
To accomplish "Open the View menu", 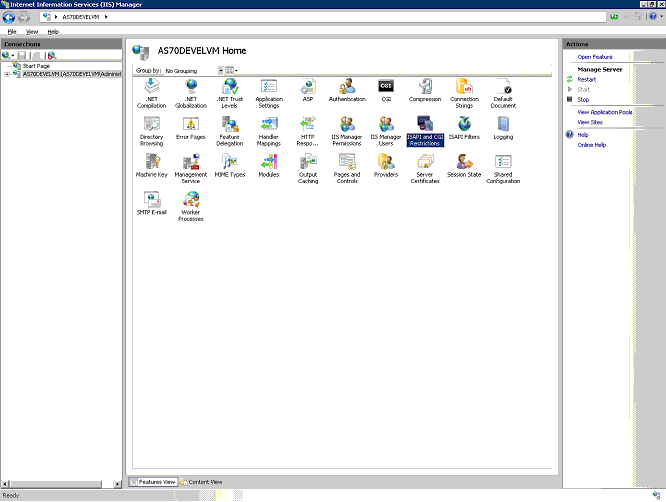I will [x=32, y=32].
